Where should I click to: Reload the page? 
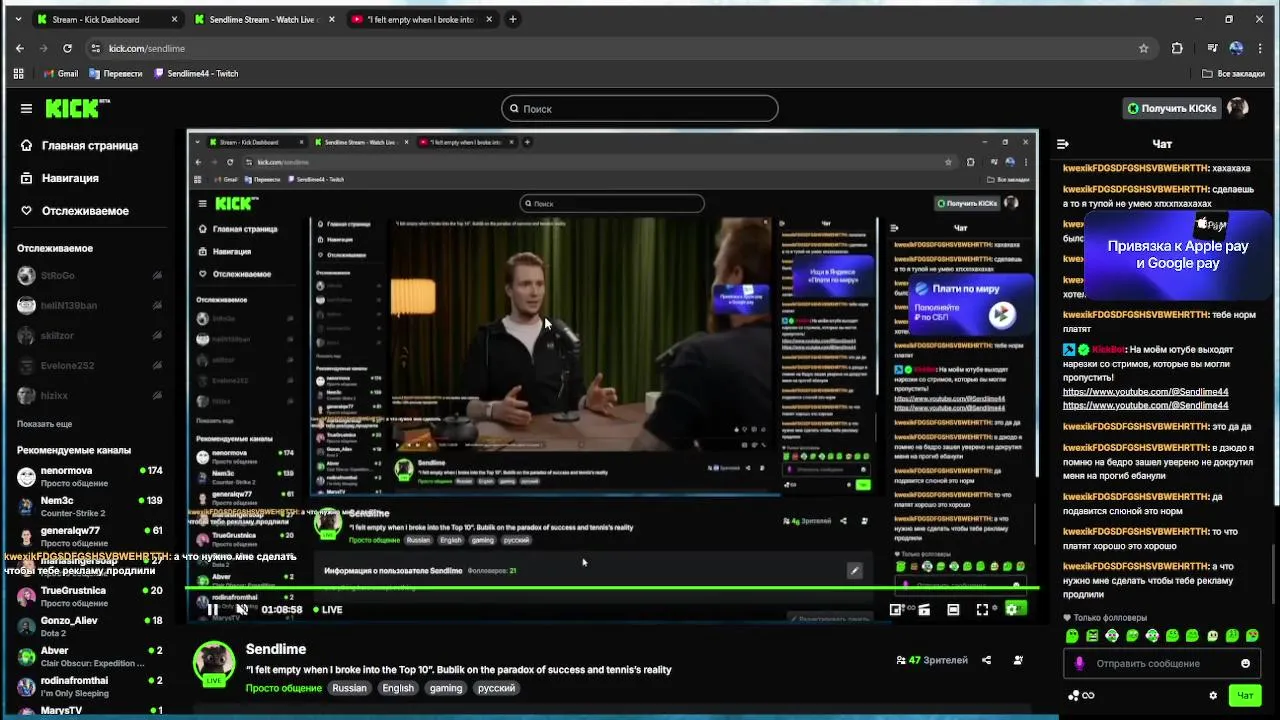[x=67, y=48]
